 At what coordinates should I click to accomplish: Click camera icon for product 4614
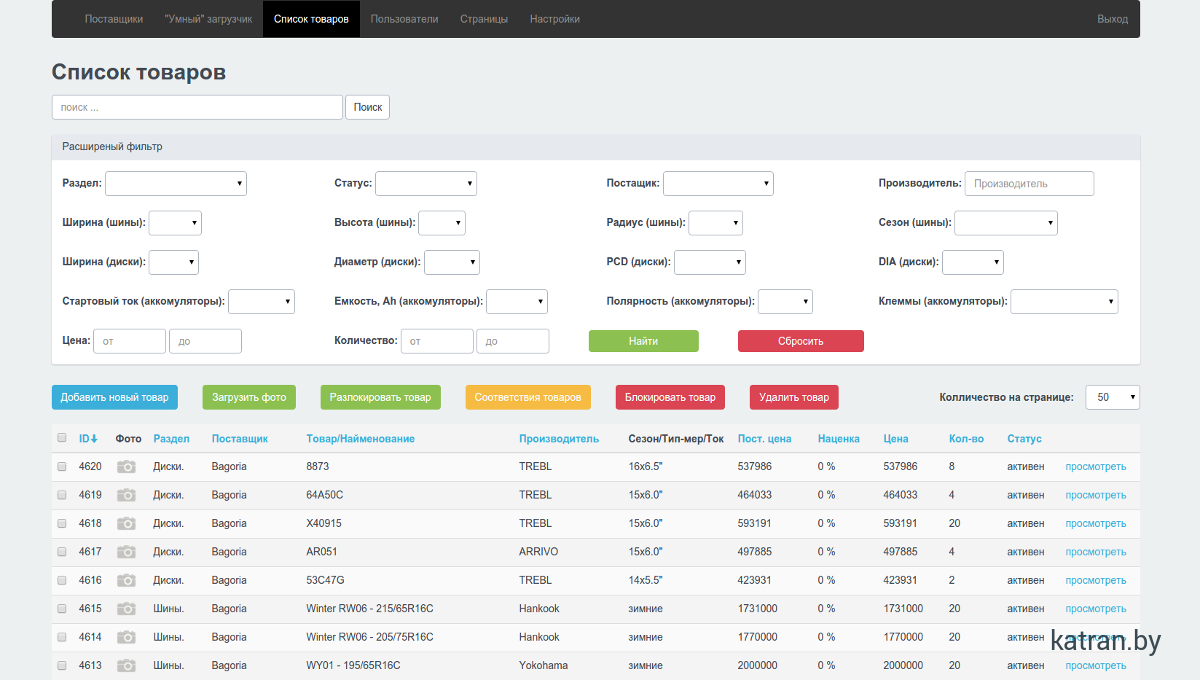pos(126,637)
